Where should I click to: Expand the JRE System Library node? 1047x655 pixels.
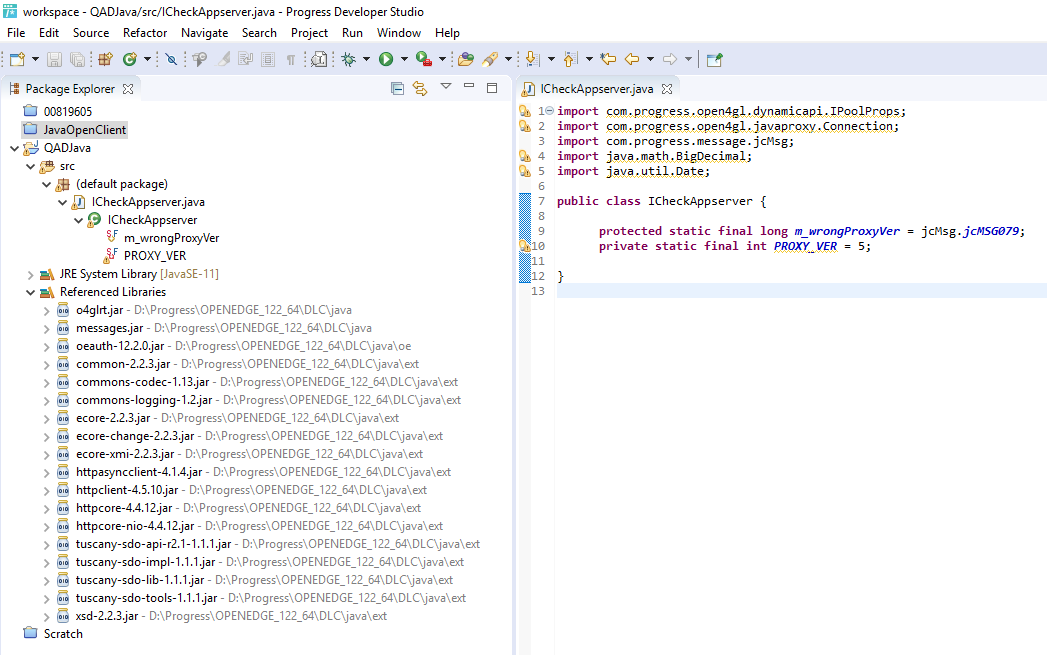30,274
